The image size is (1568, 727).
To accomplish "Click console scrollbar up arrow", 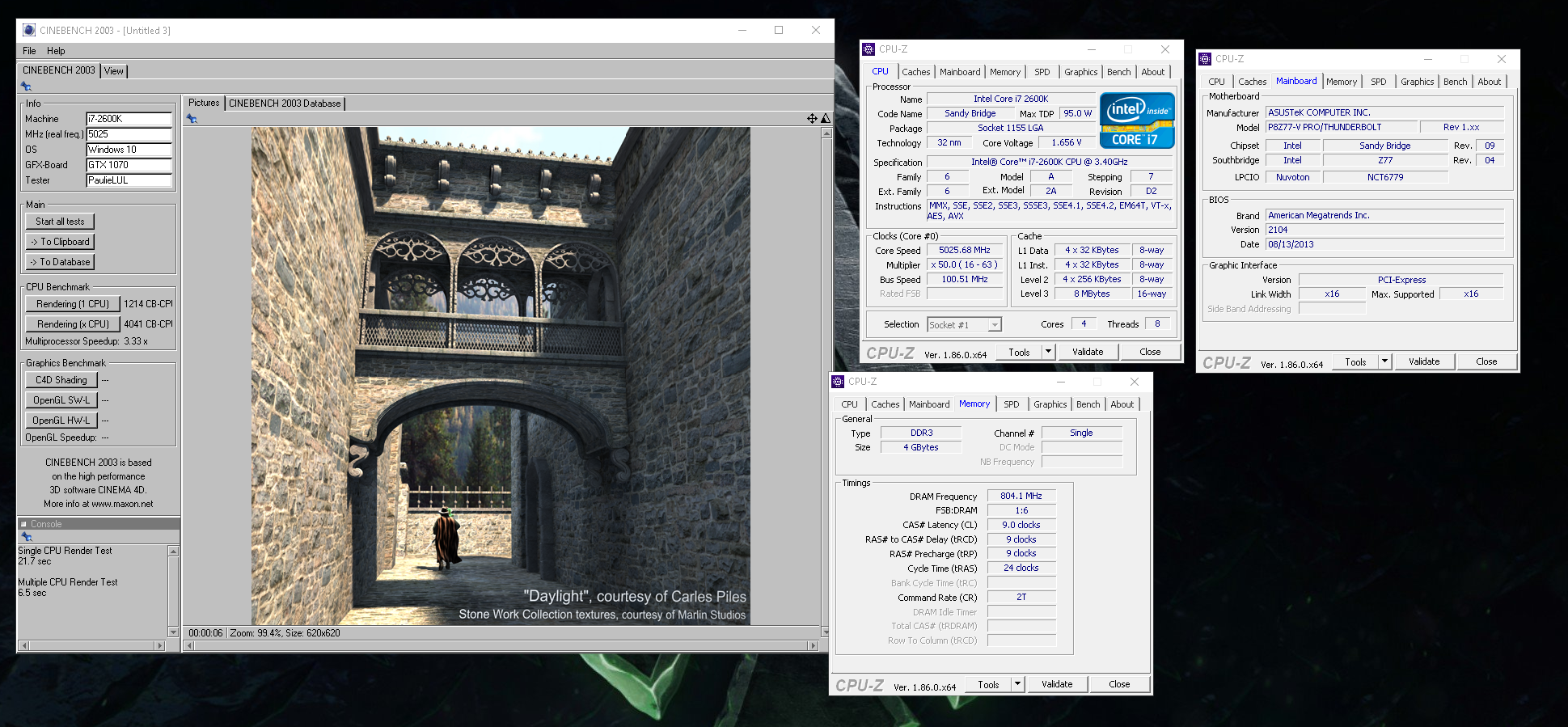I will [x=173, y=551].
